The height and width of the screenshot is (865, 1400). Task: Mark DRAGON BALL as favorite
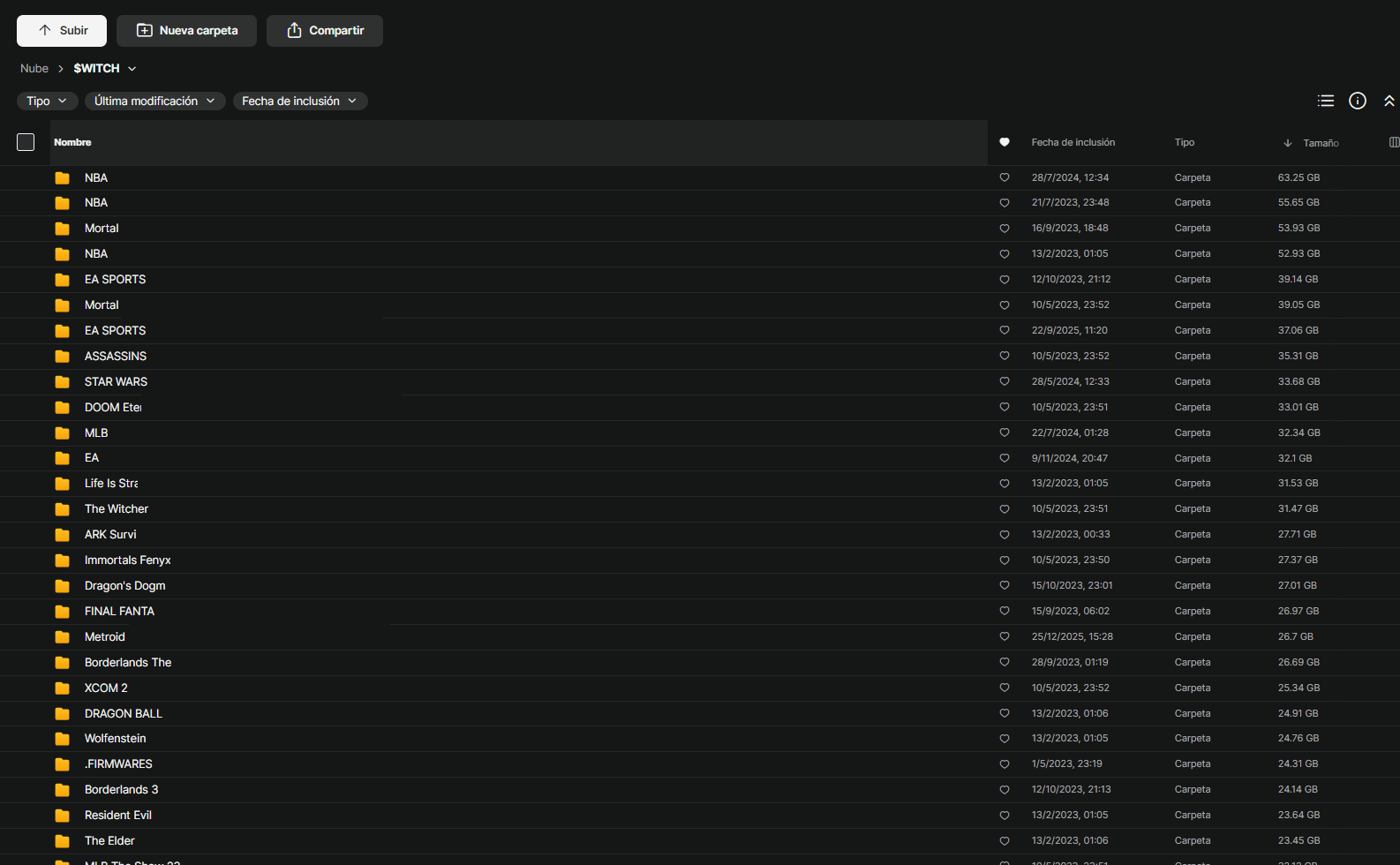click(1004, 713)
